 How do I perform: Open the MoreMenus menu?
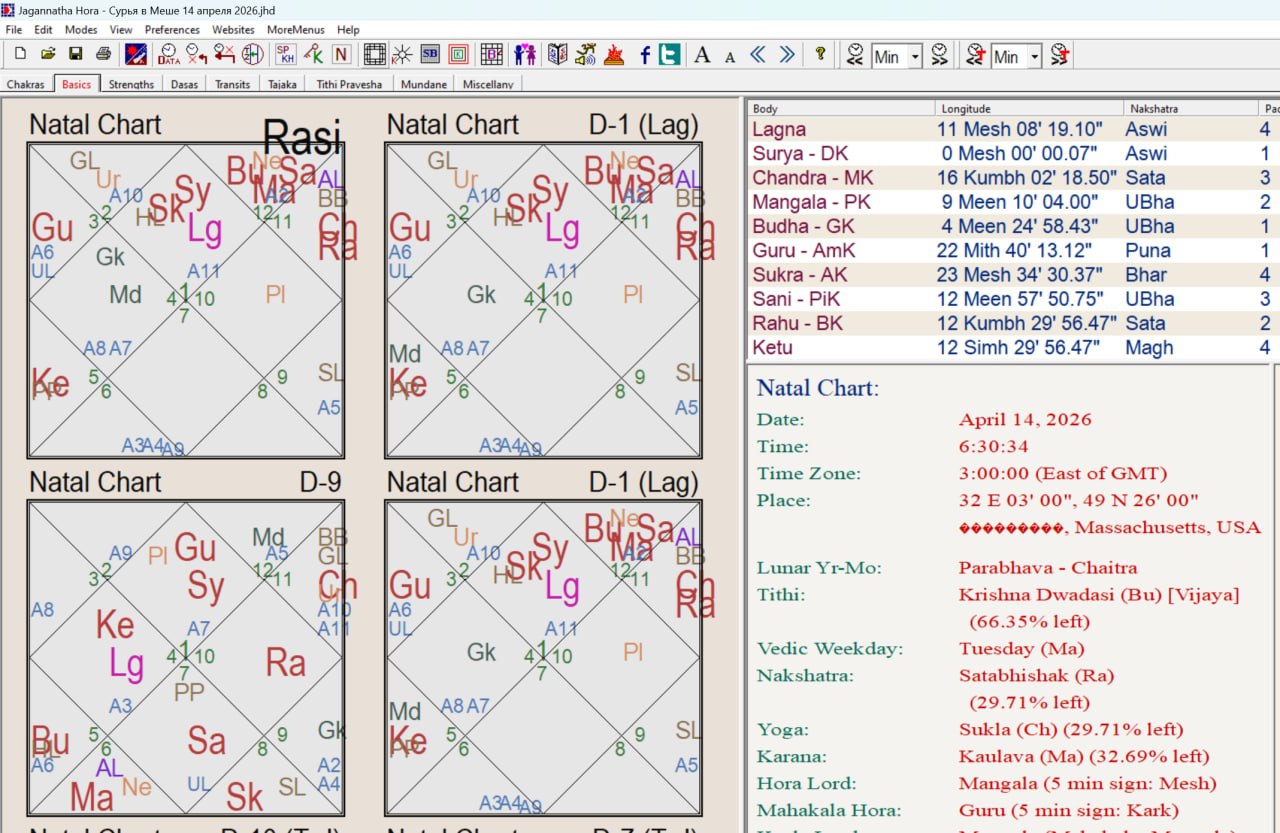tap(295, 30)
